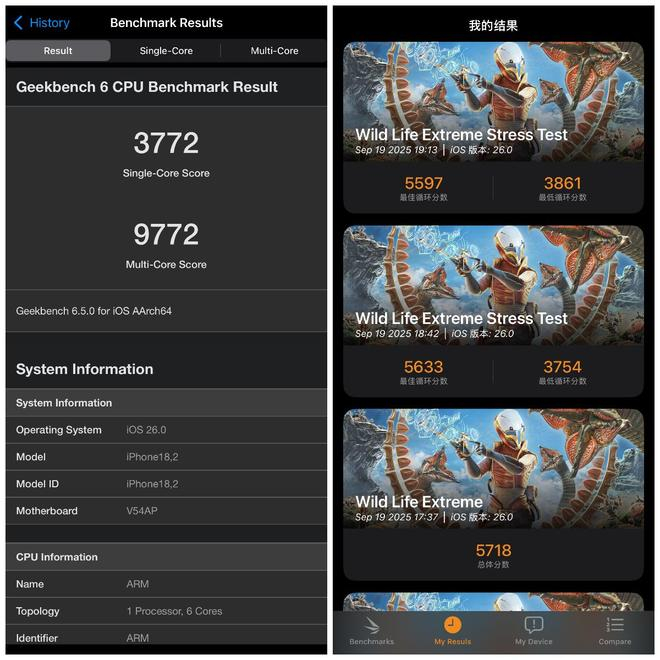660x660 pixels.
Task: Click the 9772 multi-core score
Action: [166, 234]
